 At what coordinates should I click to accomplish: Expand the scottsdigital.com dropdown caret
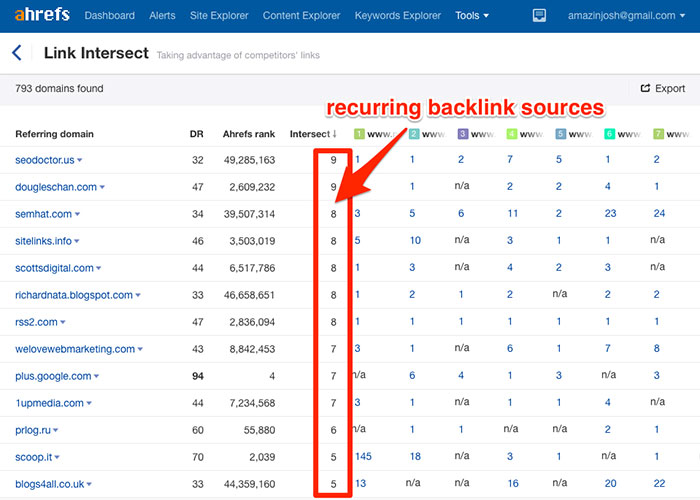coord(99,268)
